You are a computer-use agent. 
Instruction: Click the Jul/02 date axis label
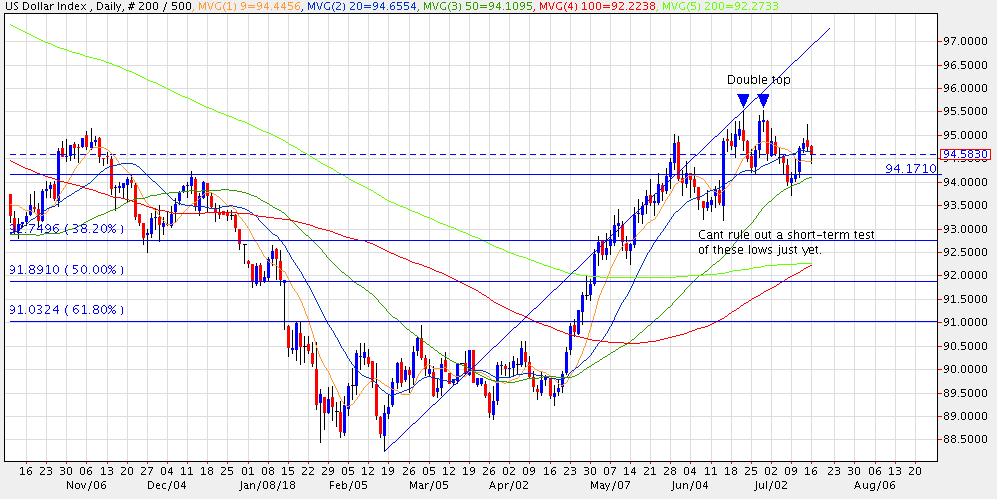771,486
